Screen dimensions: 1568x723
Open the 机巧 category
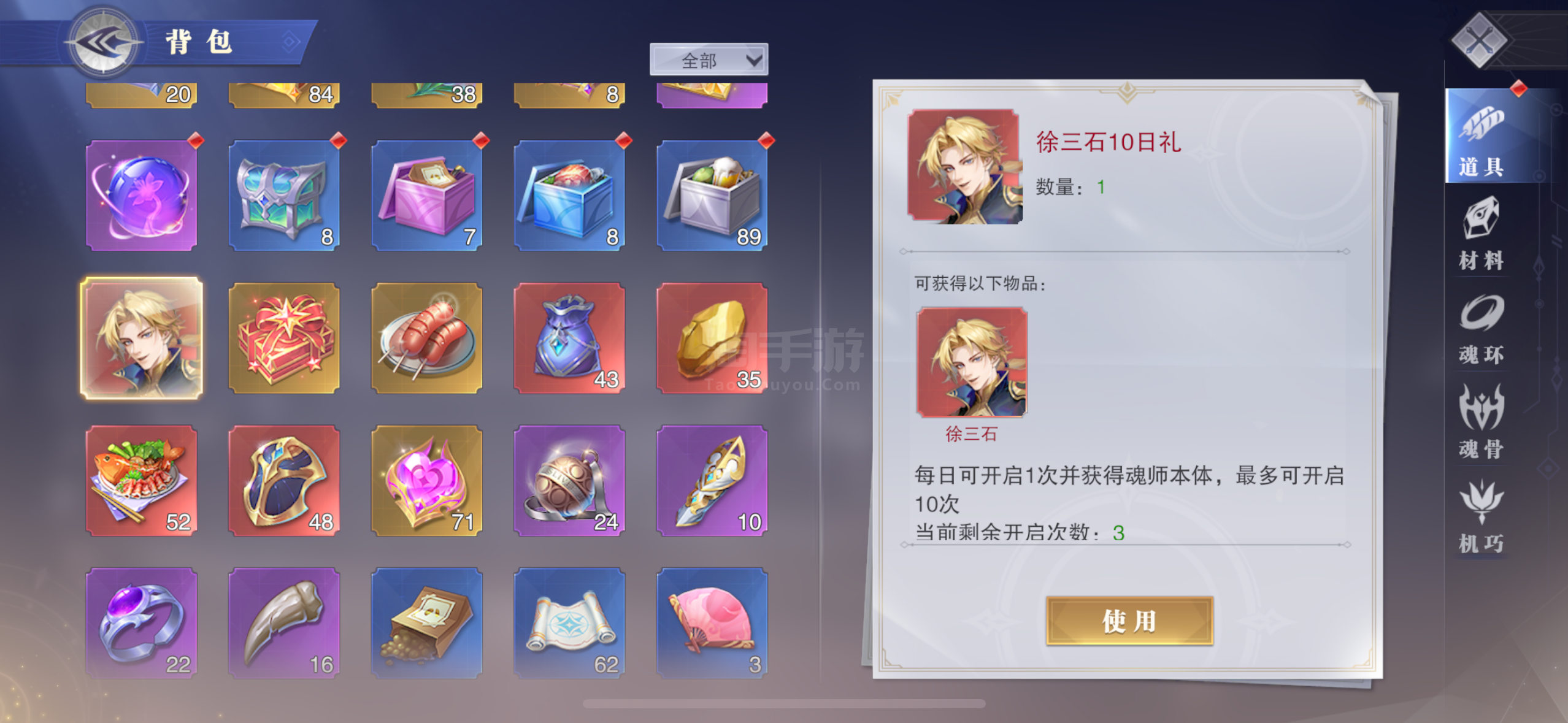pyautogui.click(x=1481, y=517)
